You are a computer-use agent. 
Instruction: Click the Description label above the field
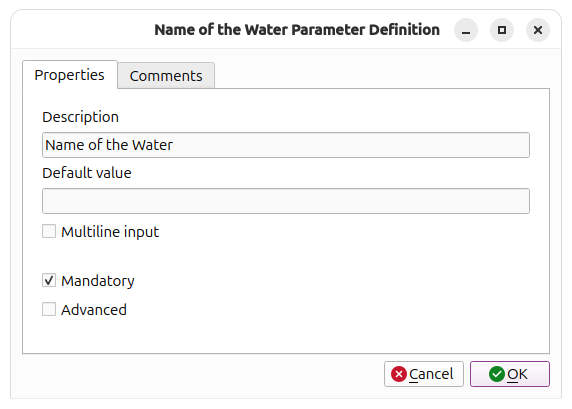pyautogui.click(x=81, y=117)
